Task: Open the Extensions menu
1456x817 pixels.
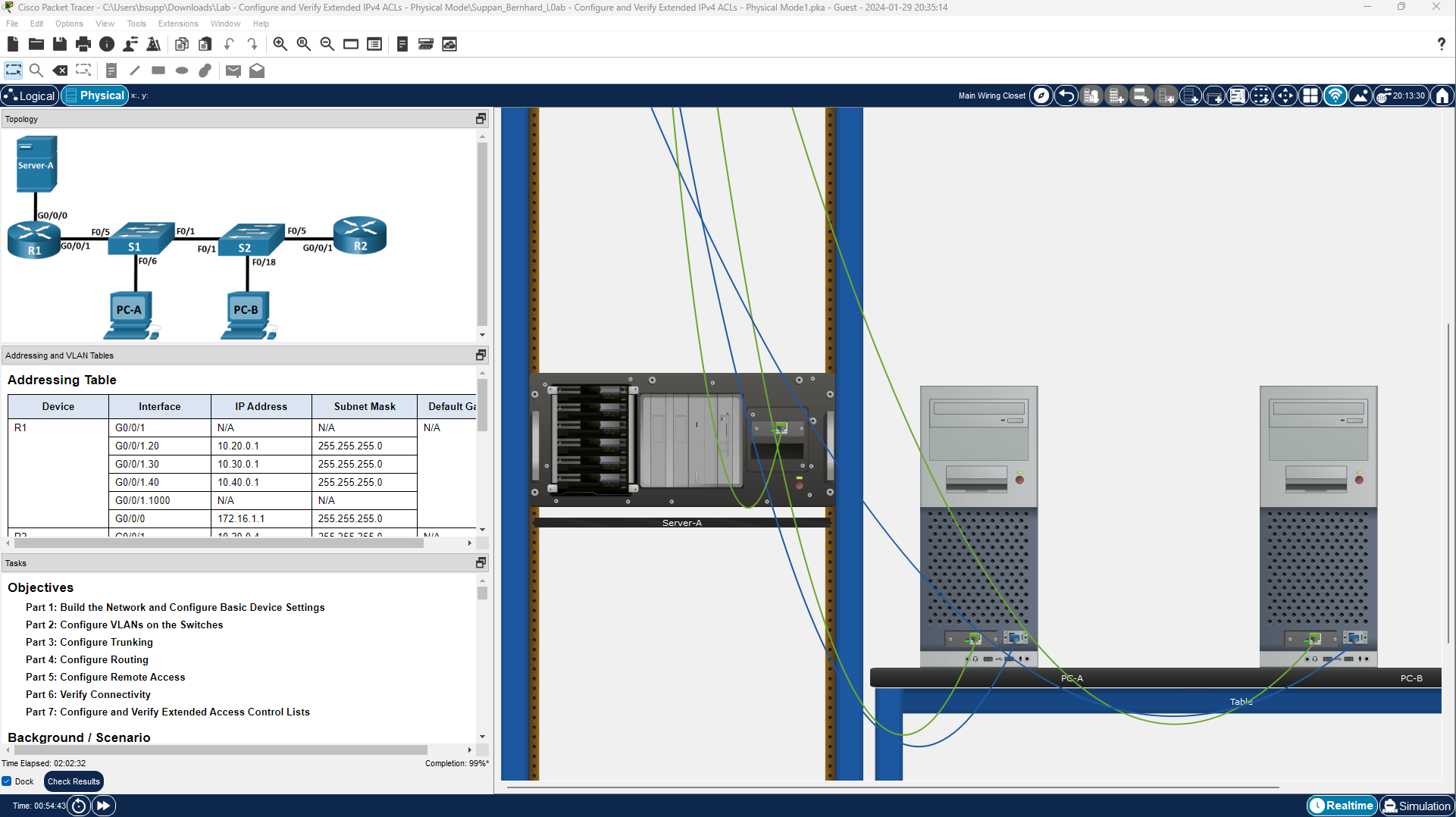Action: [x=178, y=23]
